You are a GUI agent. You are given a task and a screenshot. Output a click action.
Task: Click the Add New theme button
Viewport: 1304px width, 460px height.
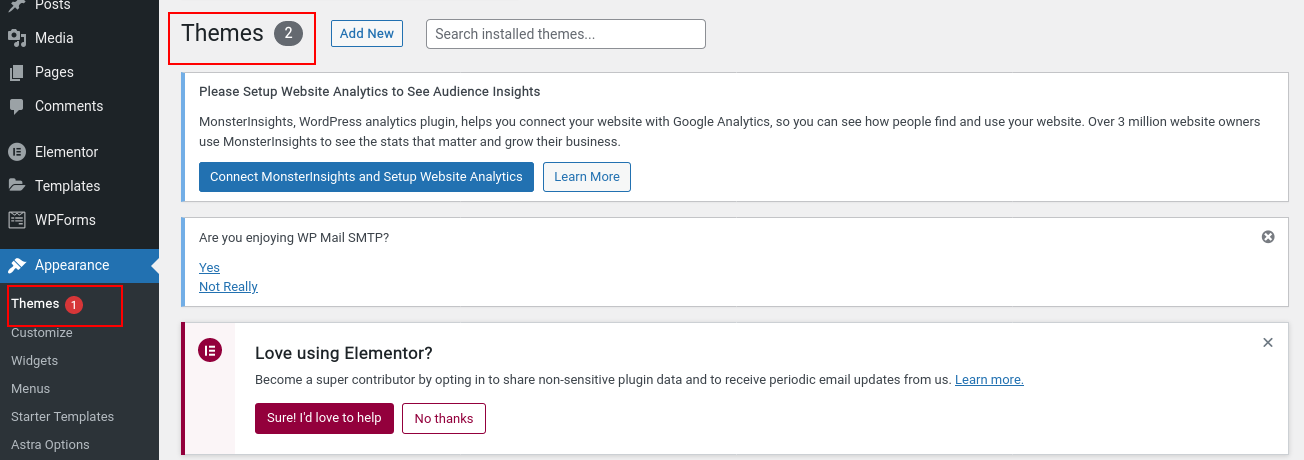click(x=367, y=33)
